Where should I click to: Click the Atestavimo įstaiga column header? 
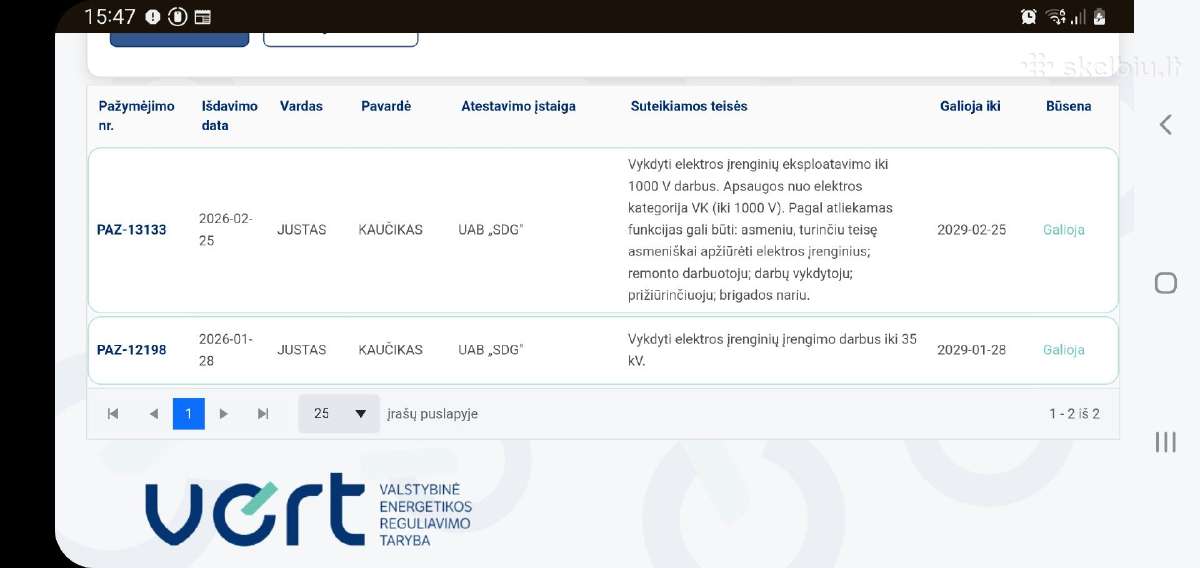coord(519,106)
